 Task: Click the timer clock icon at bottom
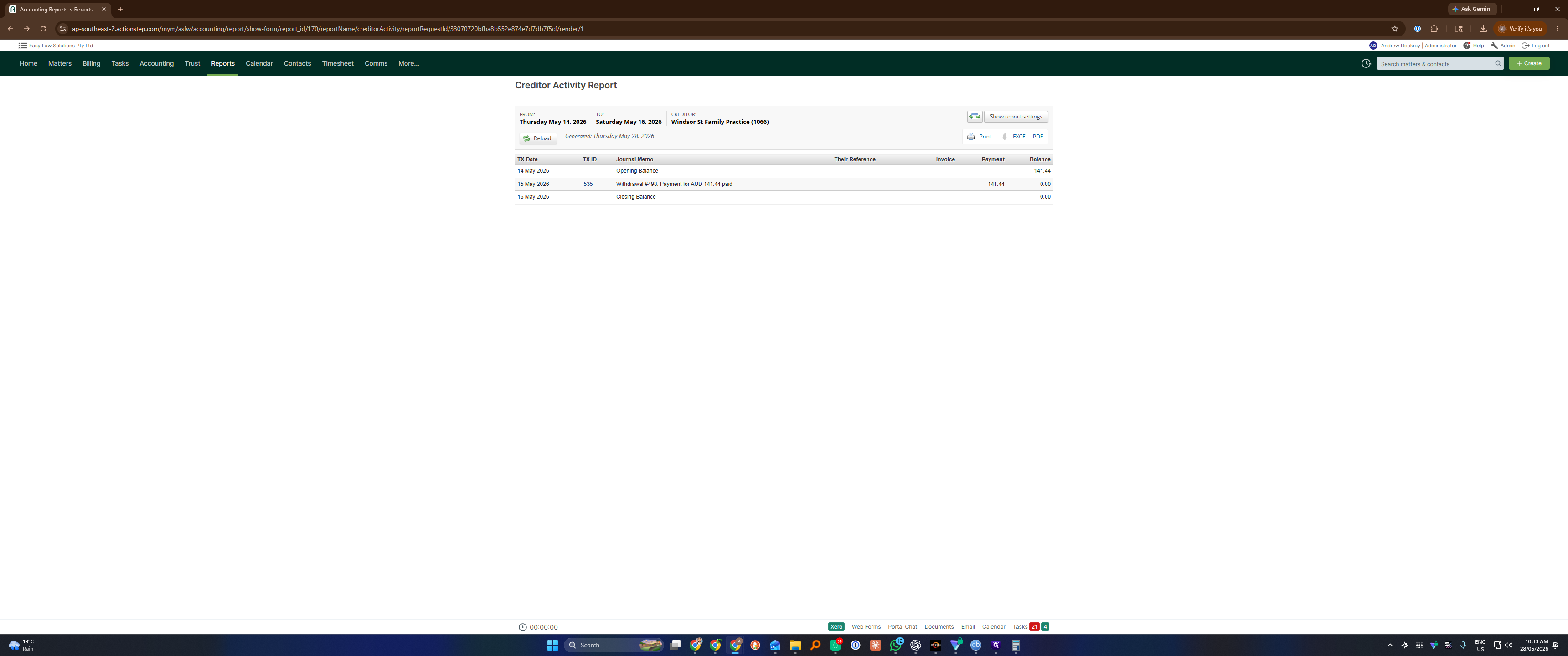(522, 627)
